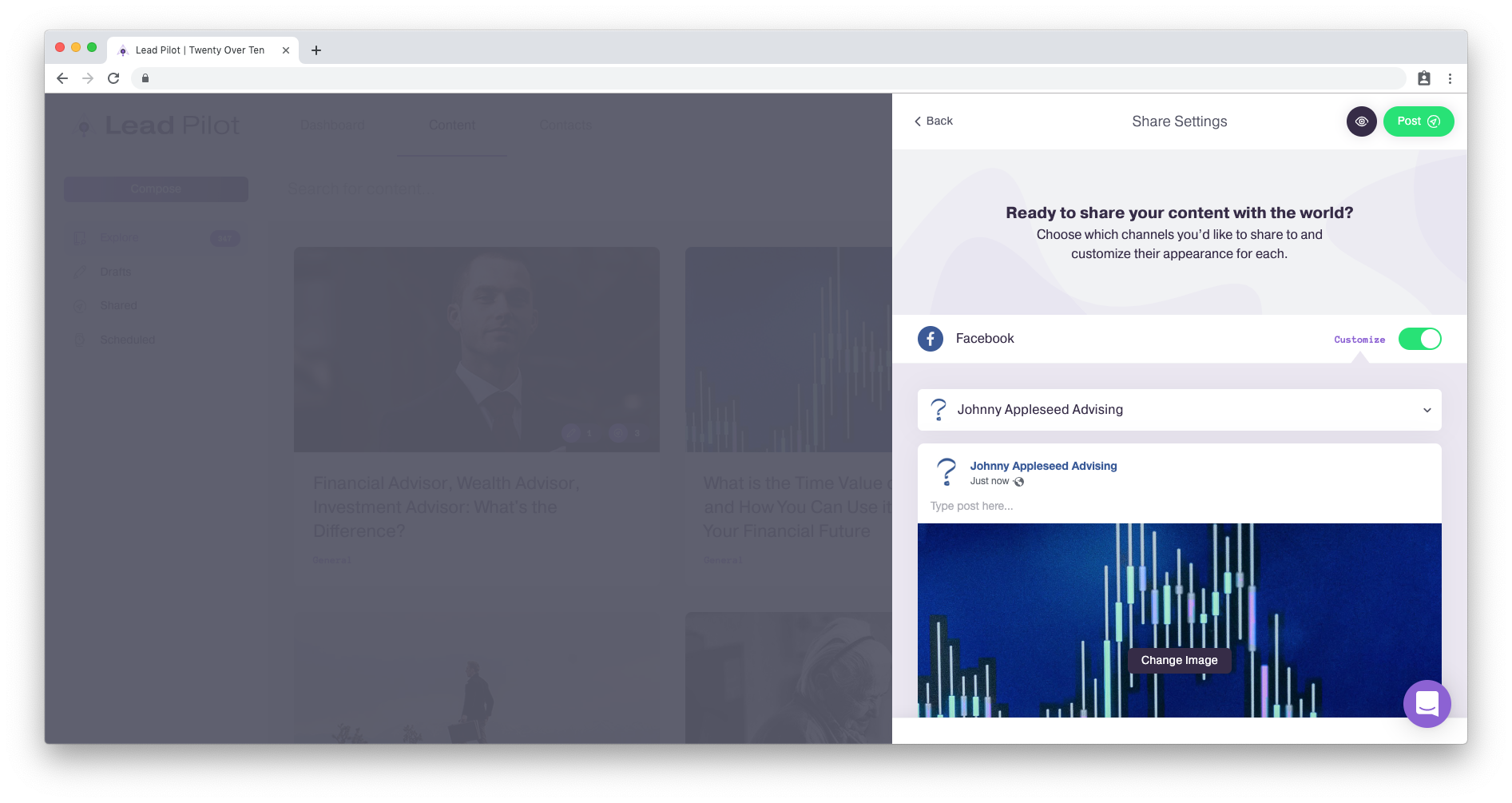The height and width of the screenshot is (803, 1512).
Task: Open the preview eye icon button
Action: [1361, 121]
